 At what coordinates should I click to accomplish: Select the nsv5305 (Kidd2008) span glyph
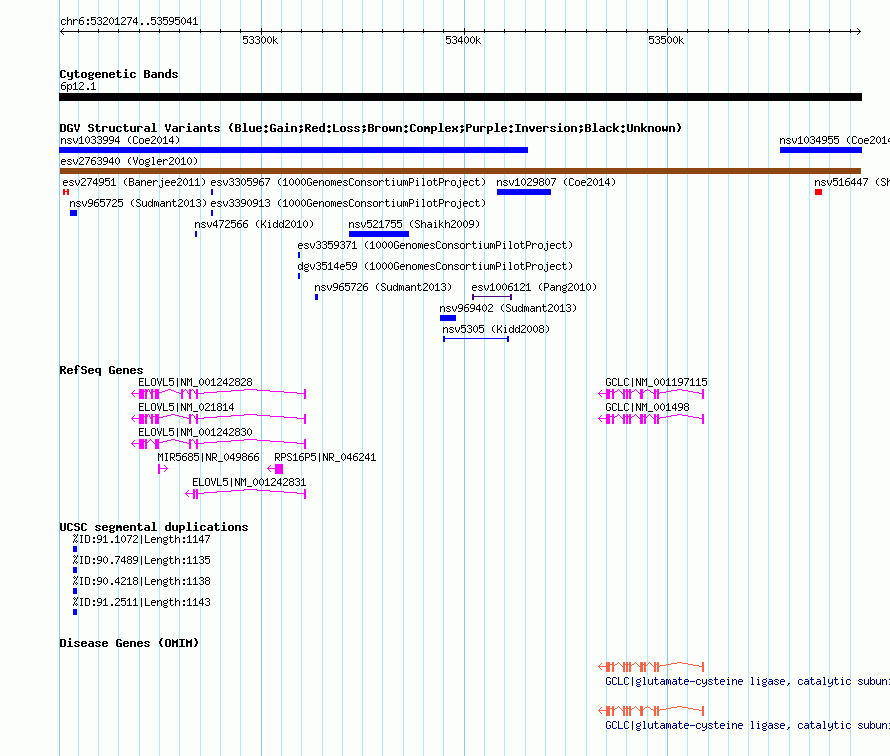(476, 339)
